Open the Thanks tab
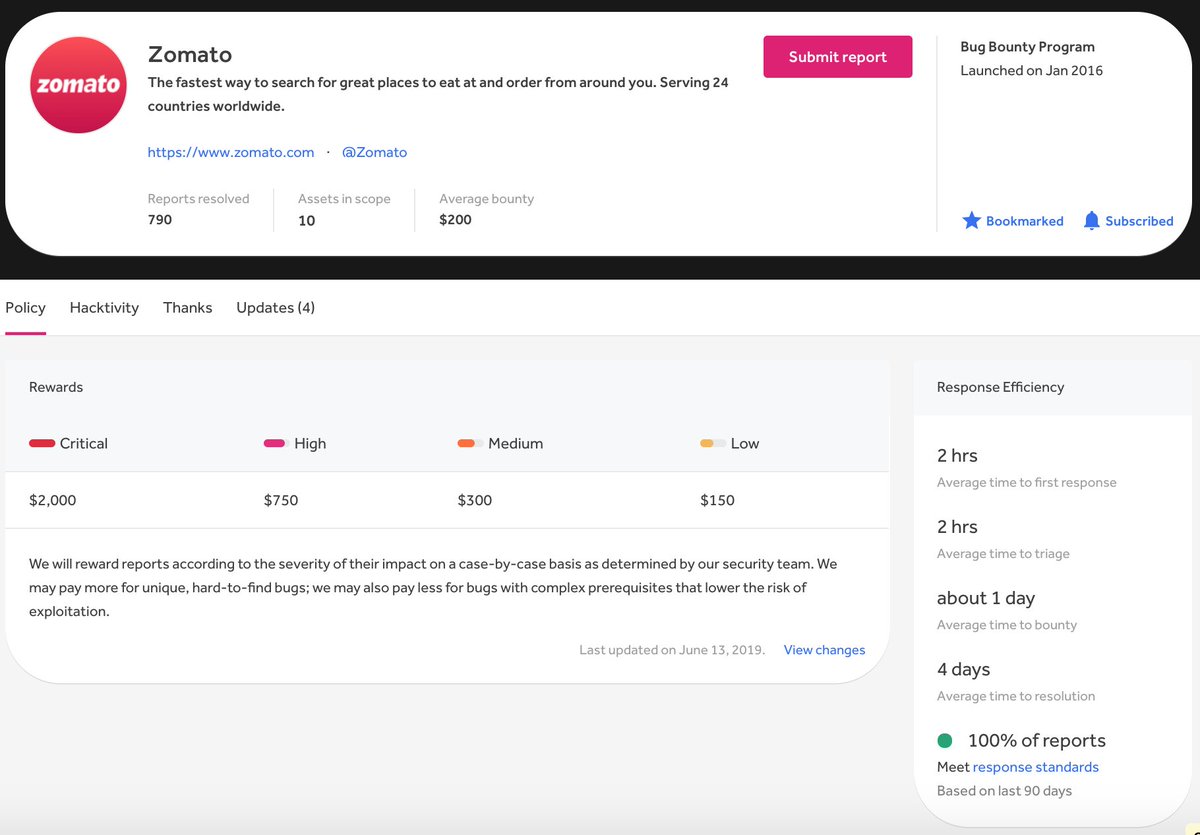Viewport: 1200px width, 835px height. 188,308
